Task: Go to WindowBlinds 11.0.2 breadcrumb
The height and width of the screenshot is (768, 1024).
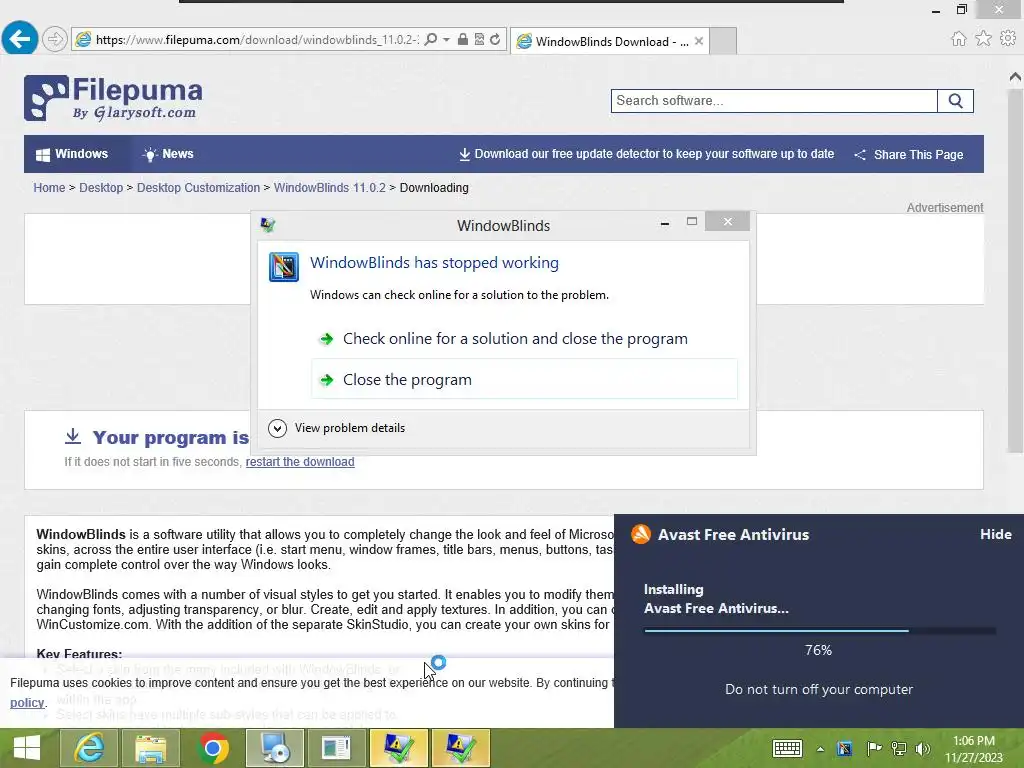Action: click(330, 187)
